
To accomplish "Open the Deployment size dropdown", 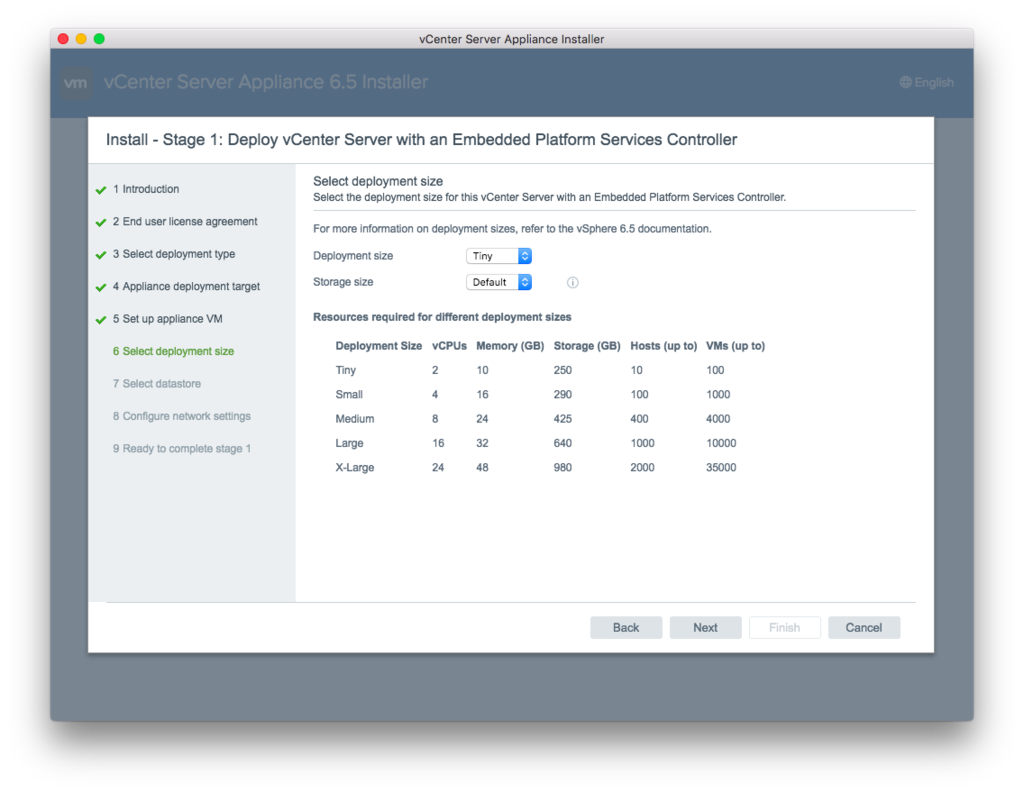I will point(499,256).
